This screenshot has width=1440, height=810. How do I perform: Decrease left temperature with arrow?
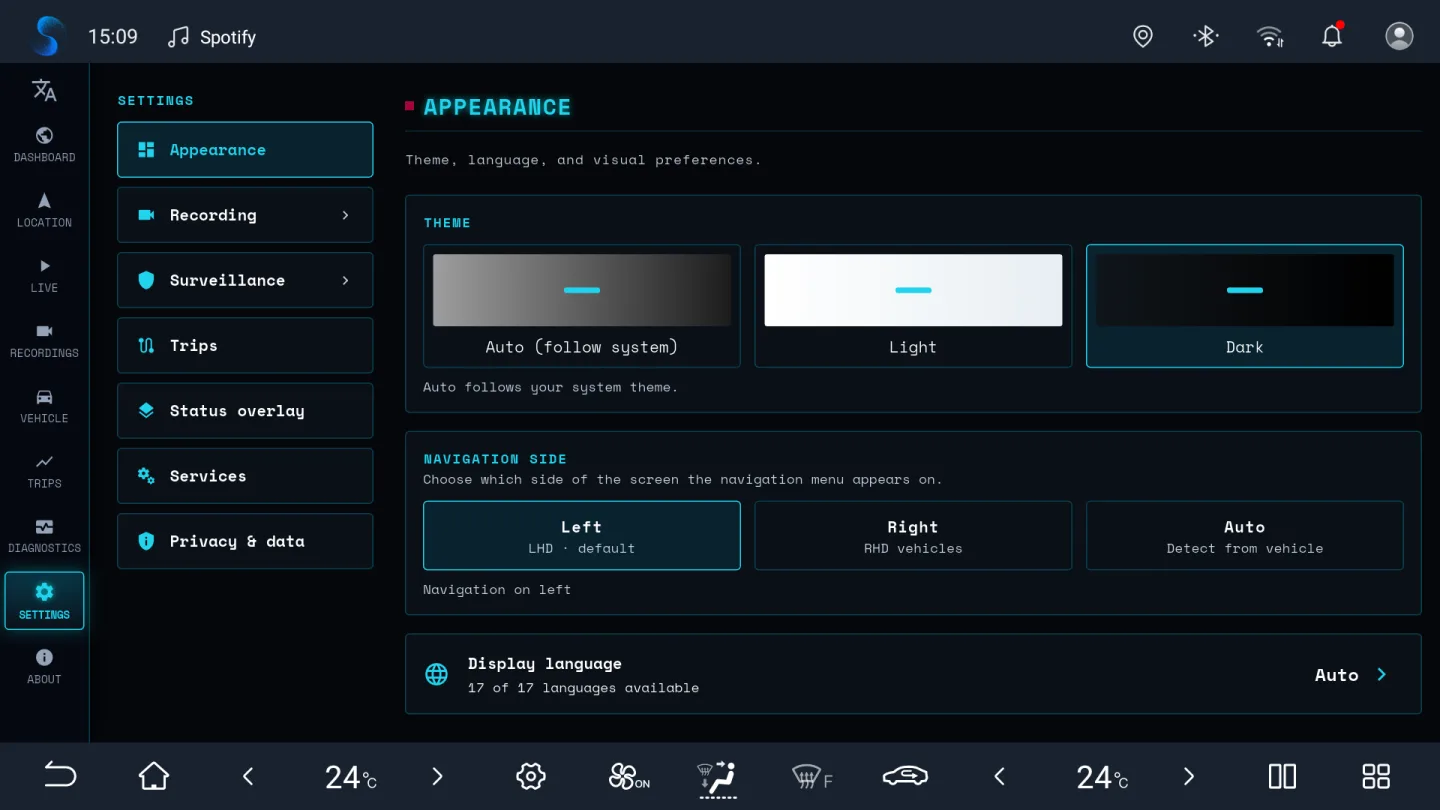[248, 776]
